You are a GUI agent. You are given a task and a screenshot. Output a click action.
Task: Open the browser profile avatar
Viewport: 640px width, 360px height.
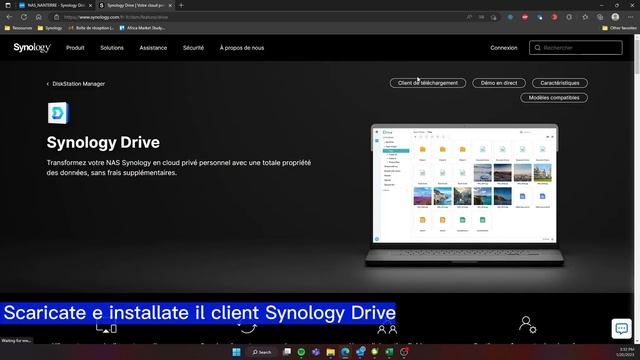coord(615,17)
